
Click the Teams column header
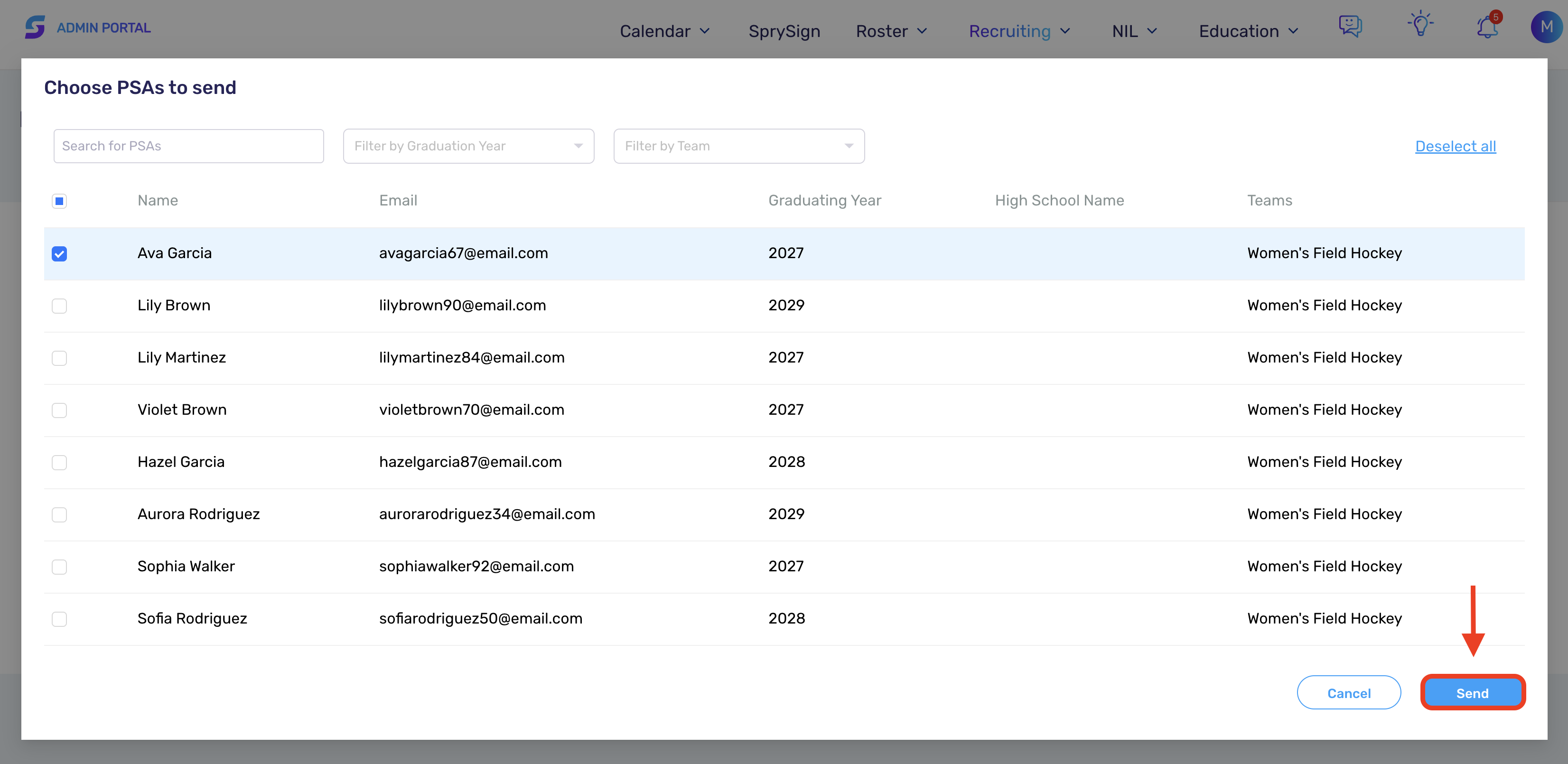(x=1269, y=200)
